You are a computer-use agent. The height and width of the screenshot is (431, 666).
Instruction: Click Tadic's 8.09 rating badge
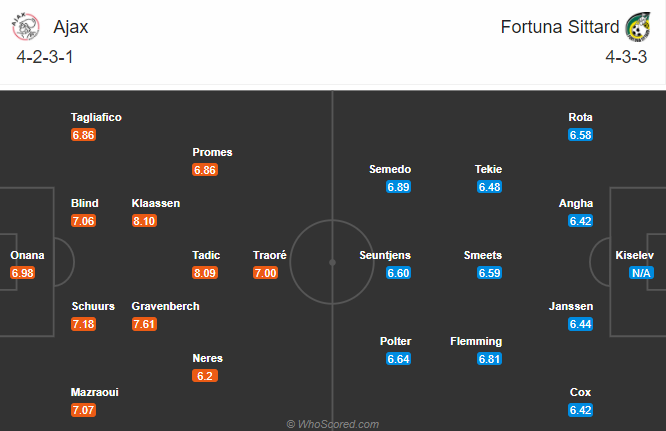pyautogui.click(x=206, y=272)
